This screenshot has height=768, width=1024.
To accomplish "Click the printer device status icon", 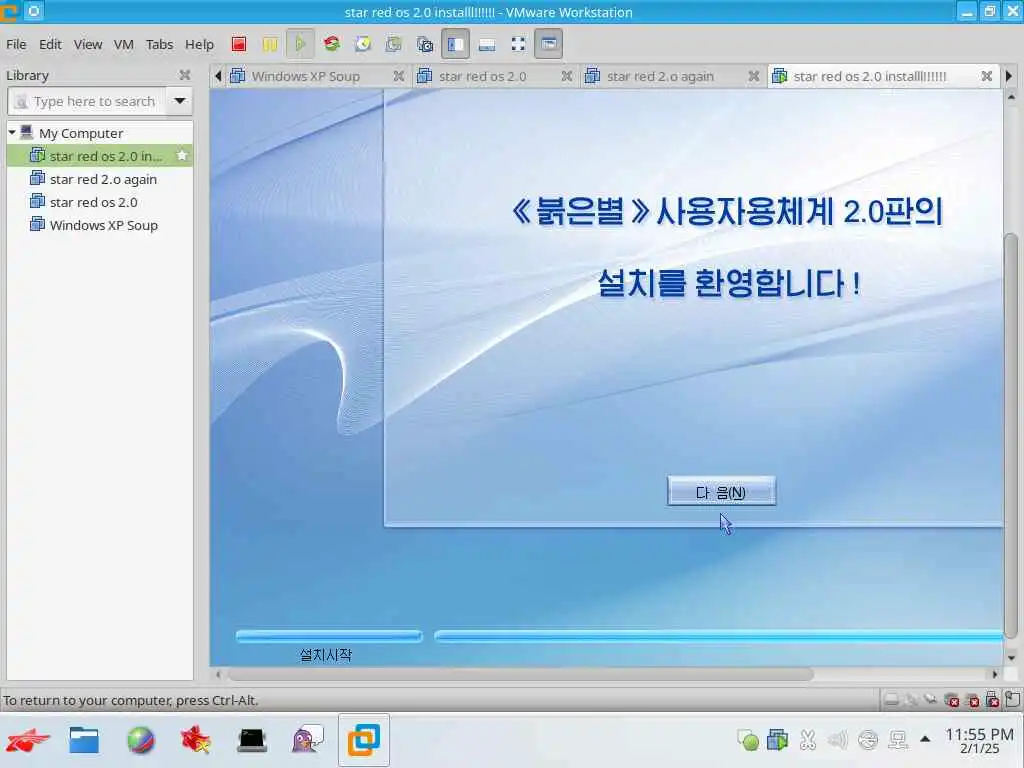I will (x=972, y=700).
